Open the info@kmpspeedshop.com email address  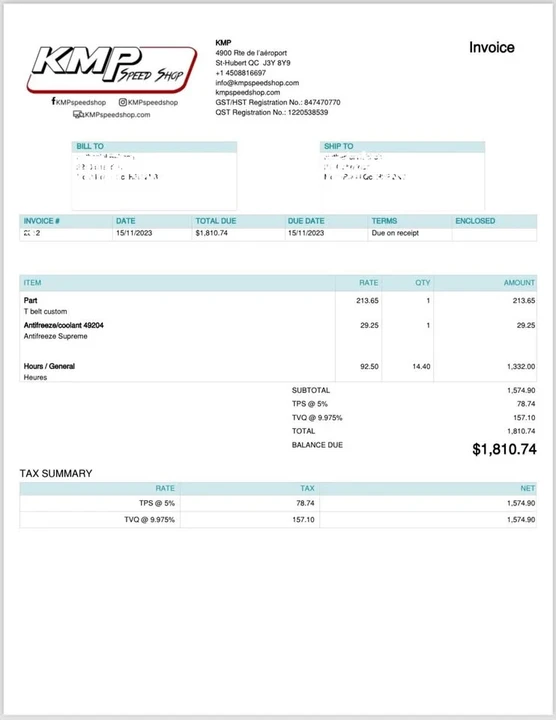pos(257,83)
